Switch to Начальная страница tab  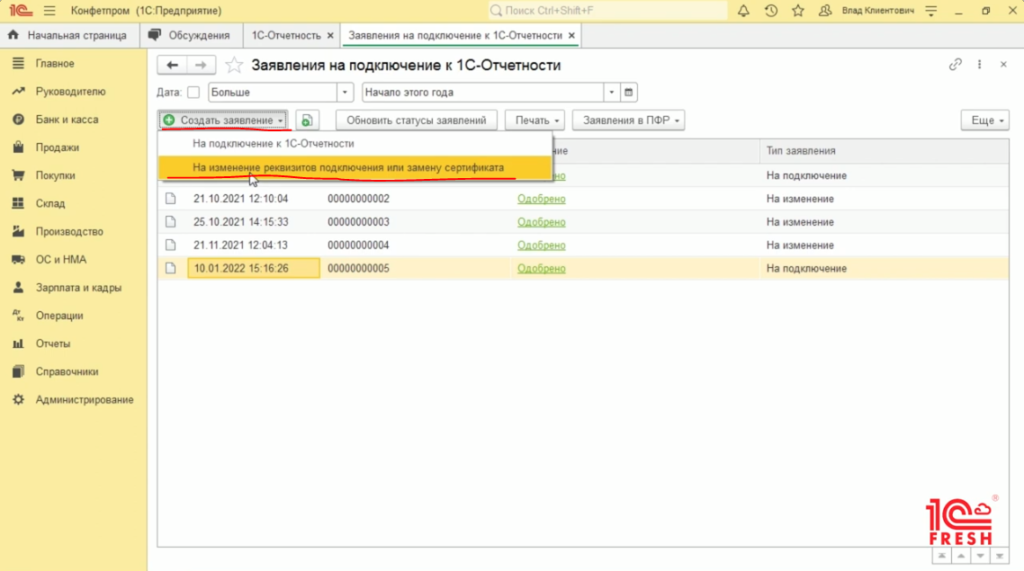[69, 35]
